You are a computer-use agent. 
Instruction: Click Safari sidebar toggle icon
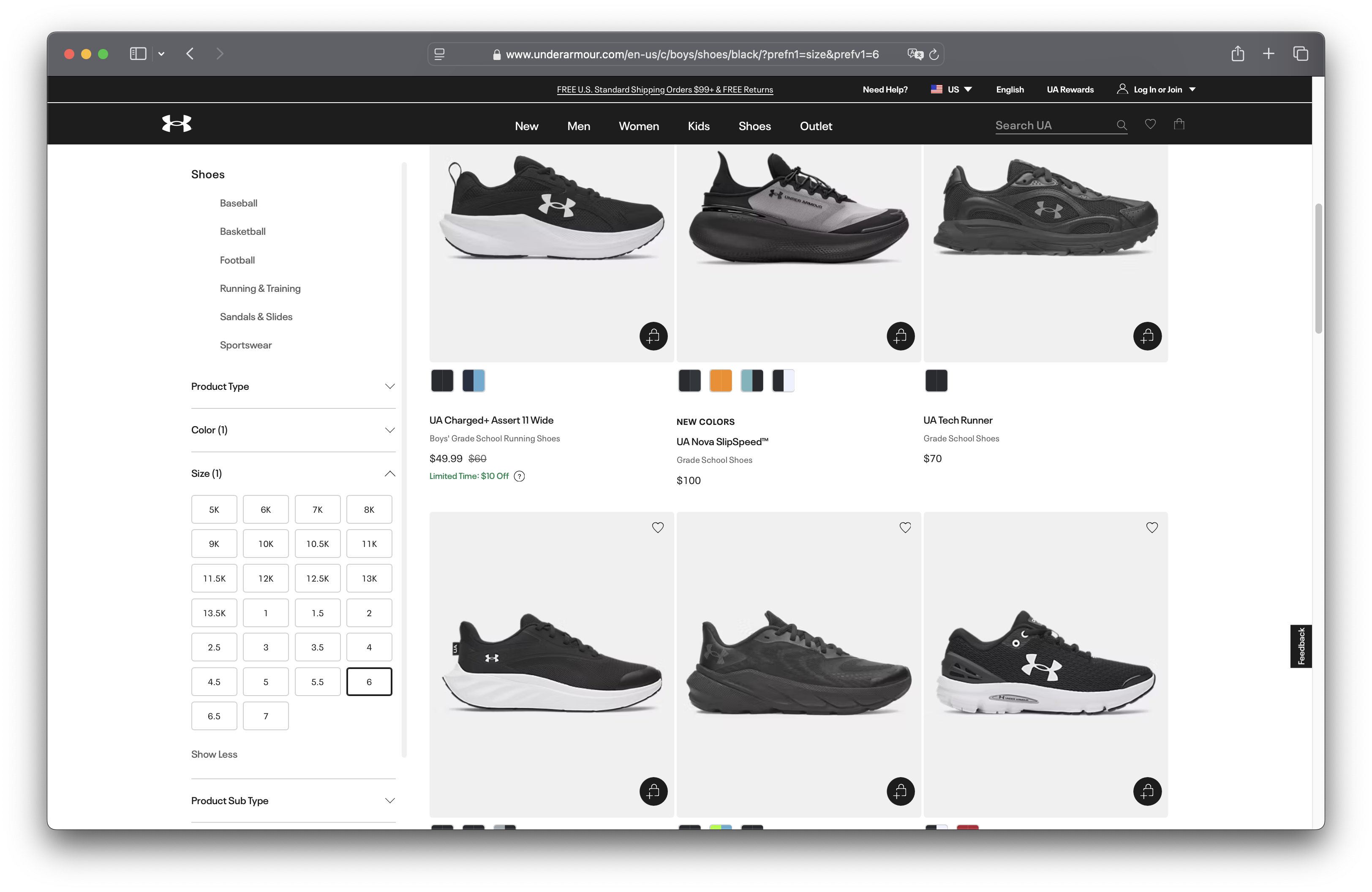click(138, 54)
